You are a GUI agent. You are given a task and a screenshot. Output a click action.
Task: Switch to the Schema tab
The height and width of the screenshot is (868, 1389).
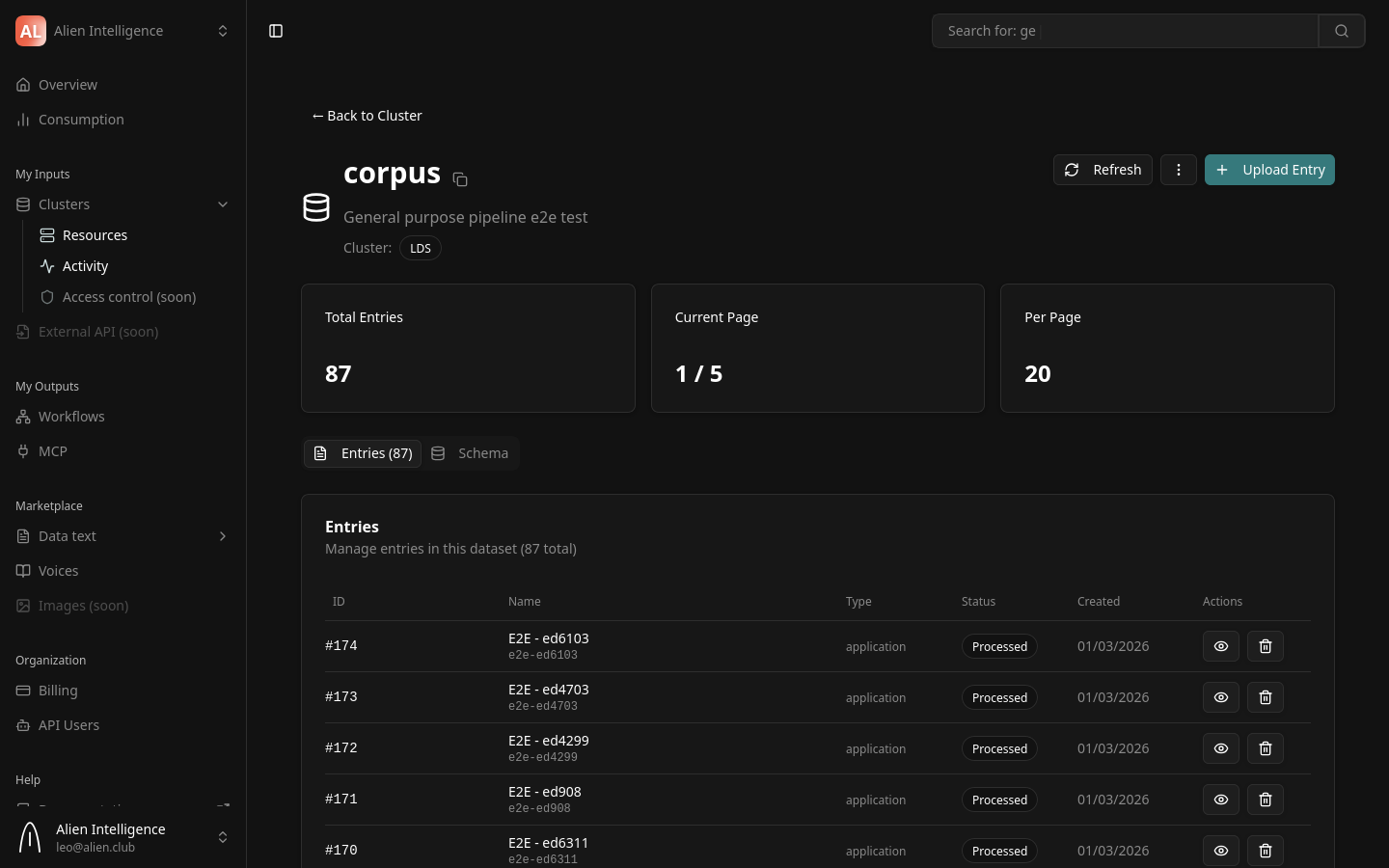[472, 453]
